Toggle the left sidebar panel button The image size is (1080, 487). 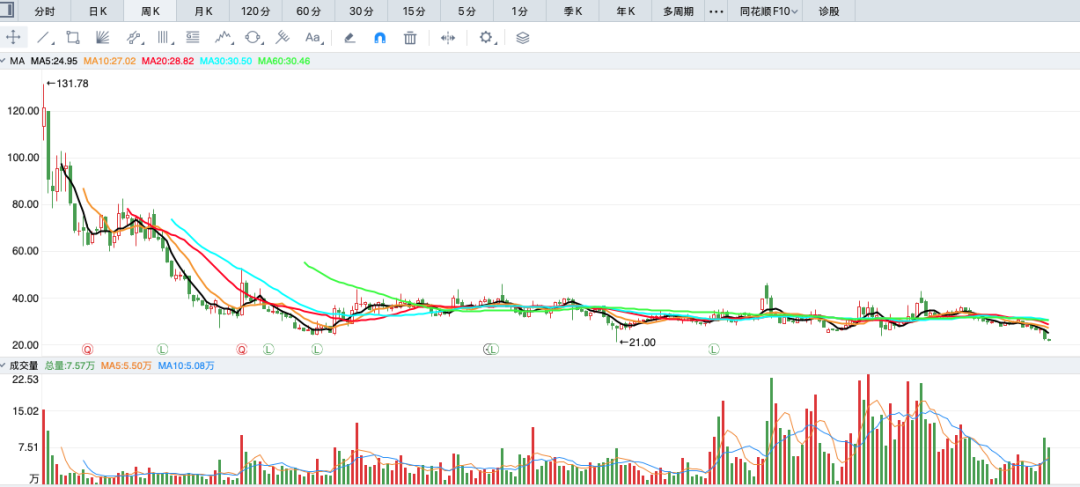pyautogui.click(x=8, y=11)
